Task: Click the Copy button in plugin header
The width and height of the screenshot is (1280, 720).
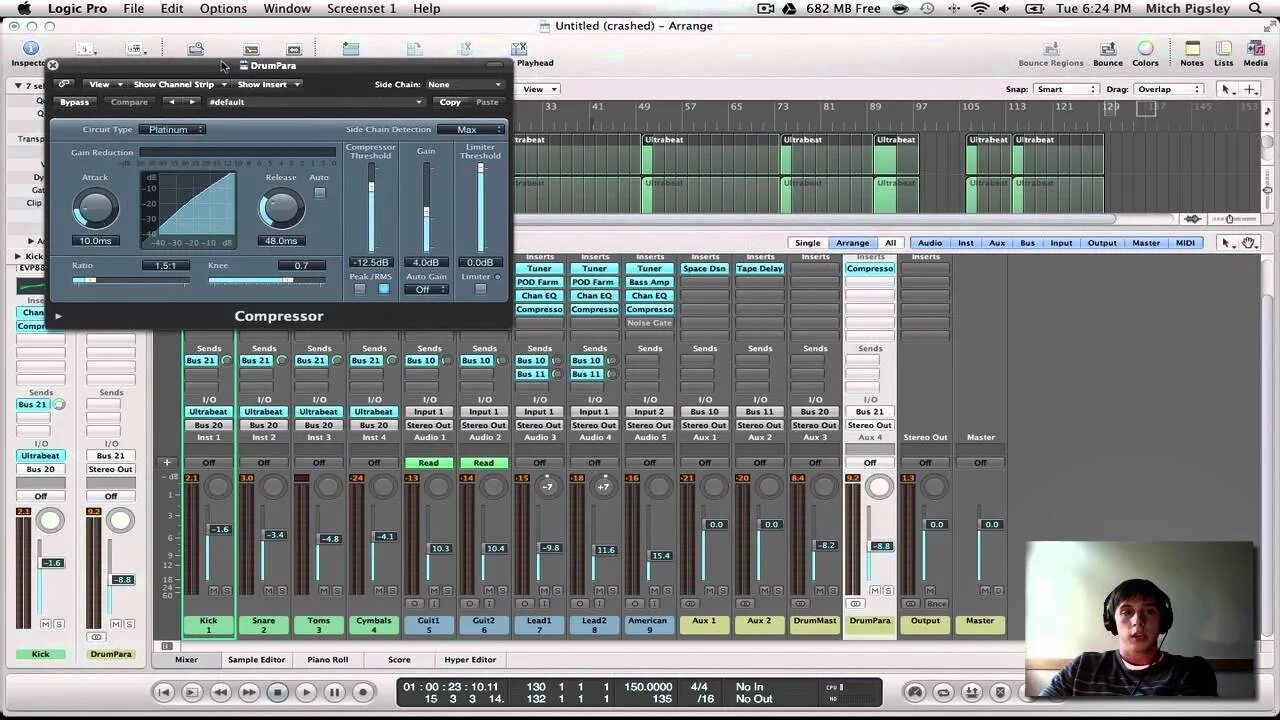Action: pos(450,102)
